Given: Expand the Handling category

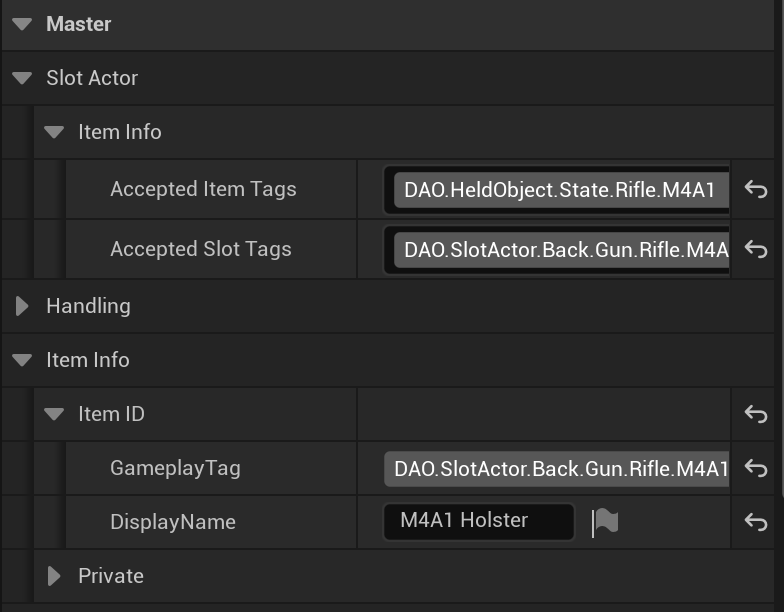Looking at the screenshot, I should click(22, 306).
